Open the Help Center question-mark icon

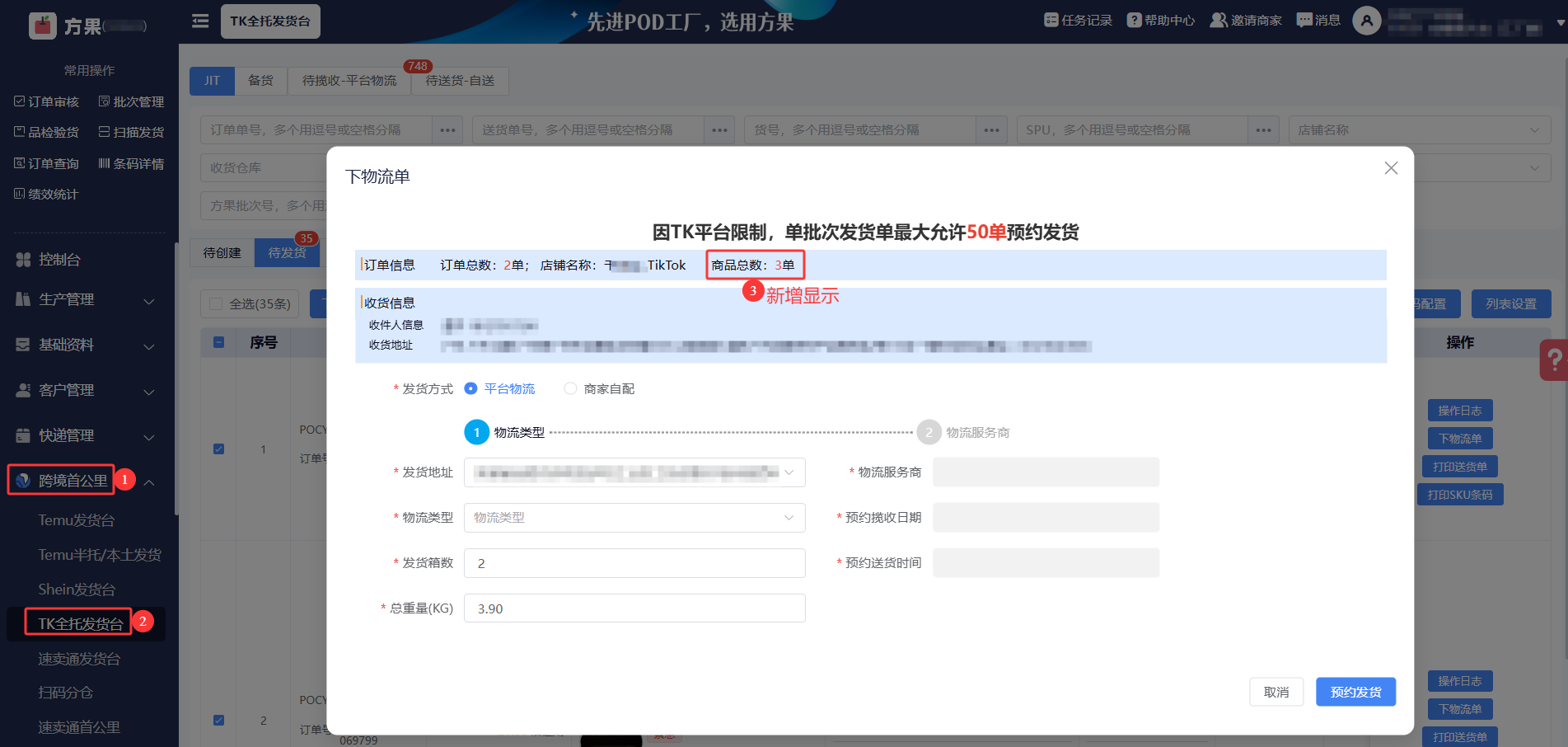click(1135, 20)
